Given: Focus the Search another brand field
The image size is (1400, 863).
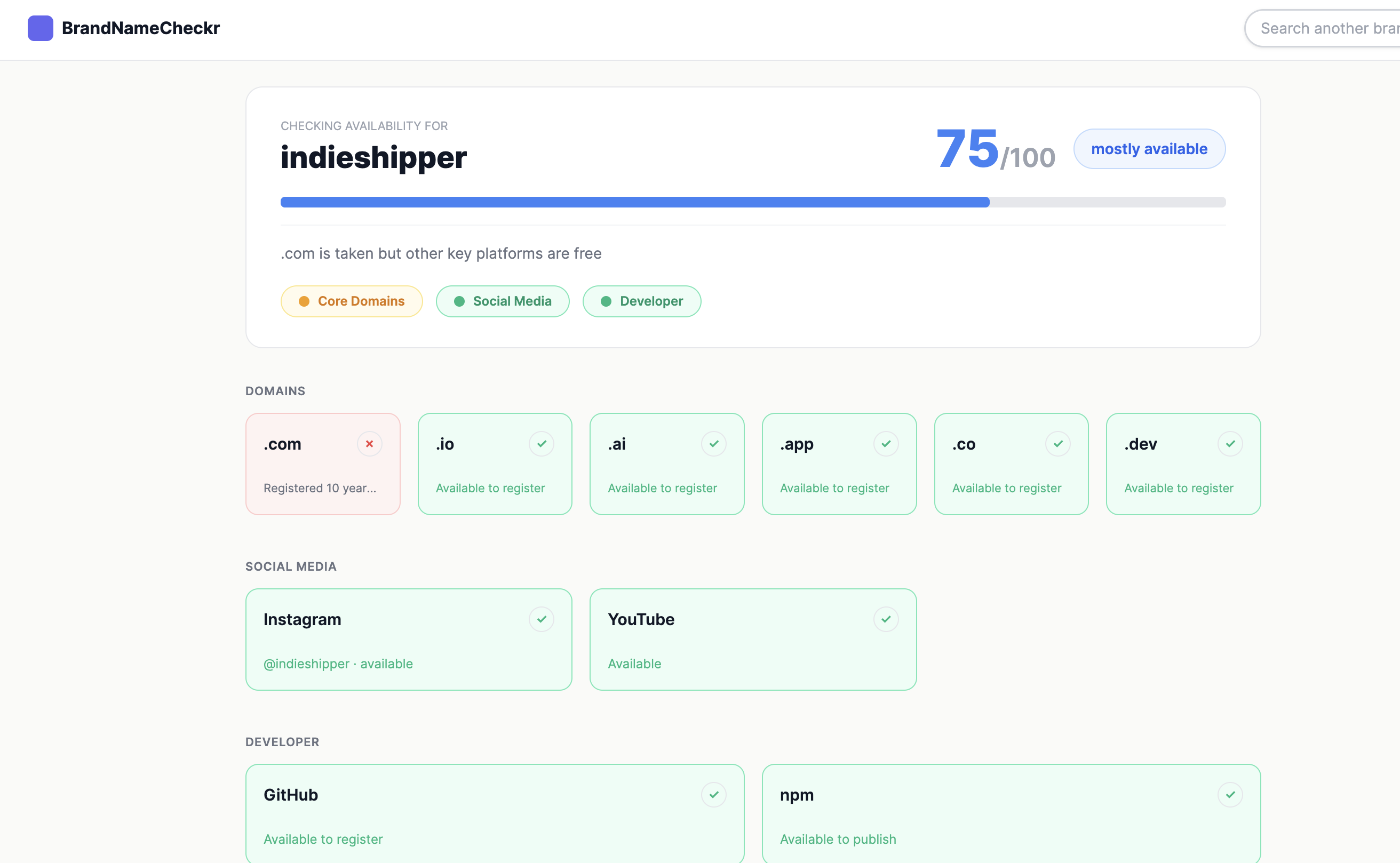Looking at the screenshot, I should click(1322, 29).
